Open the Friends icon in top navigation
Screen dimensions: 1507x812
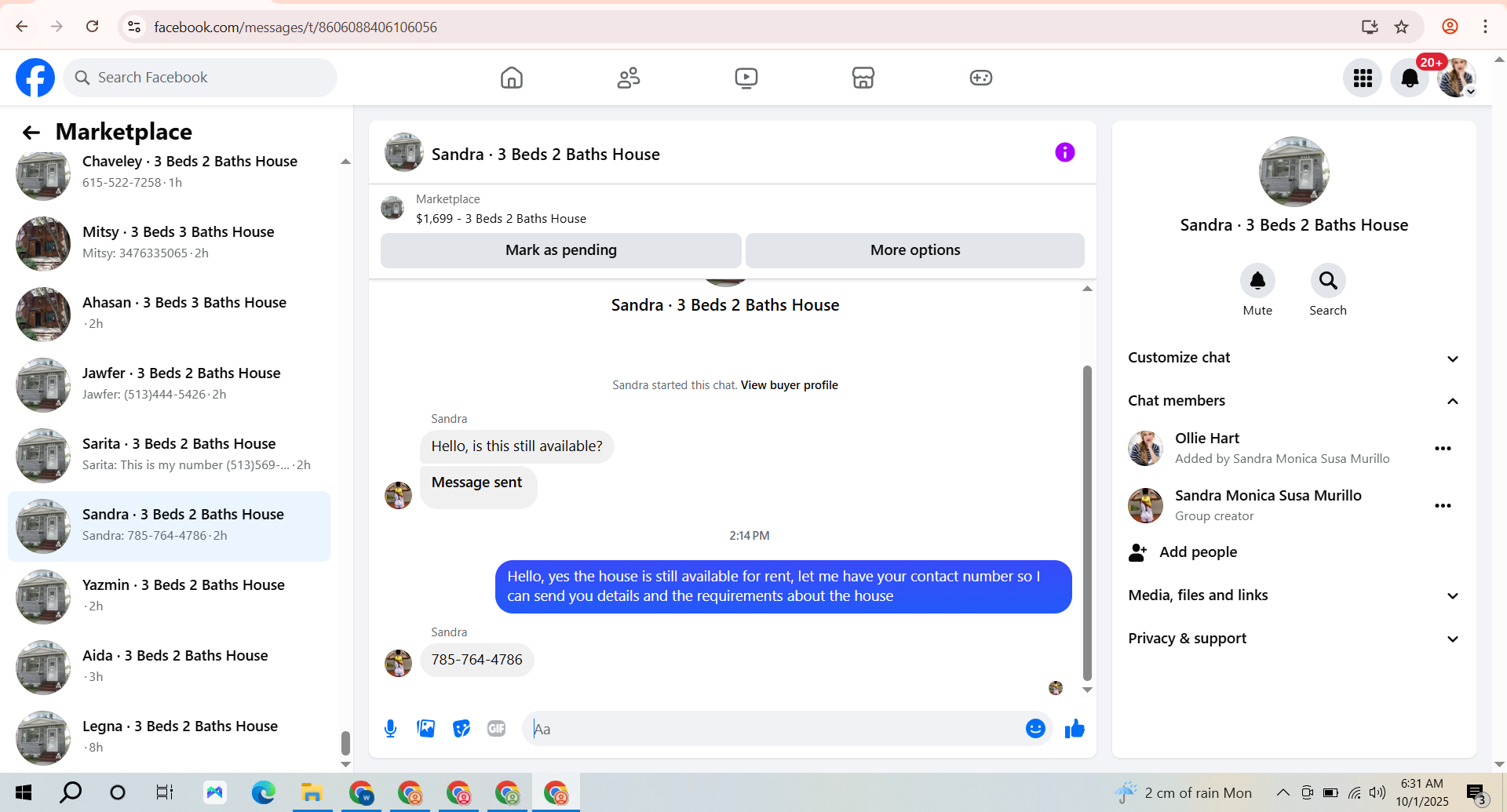click(629, 78)
